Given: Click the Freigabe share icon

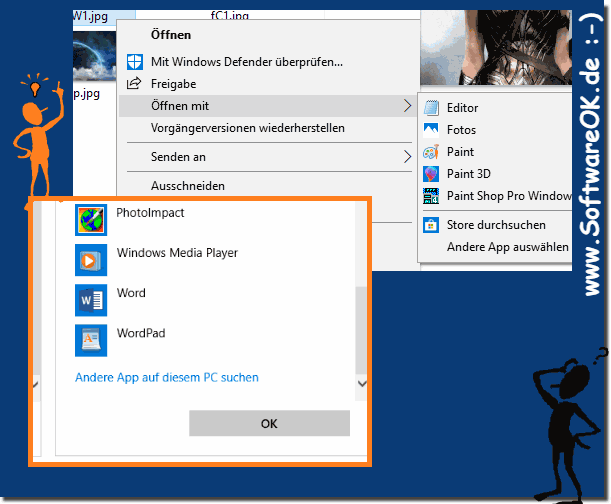Looking at the screenshot, I should 134,83.
